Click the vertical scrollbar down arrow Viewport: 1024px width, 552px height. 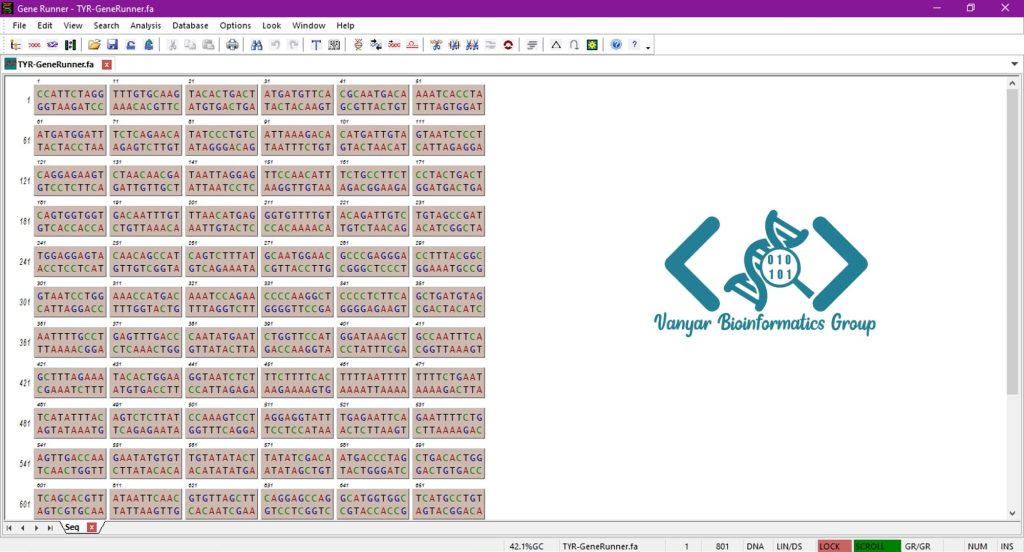click(x=1012, y=513)
